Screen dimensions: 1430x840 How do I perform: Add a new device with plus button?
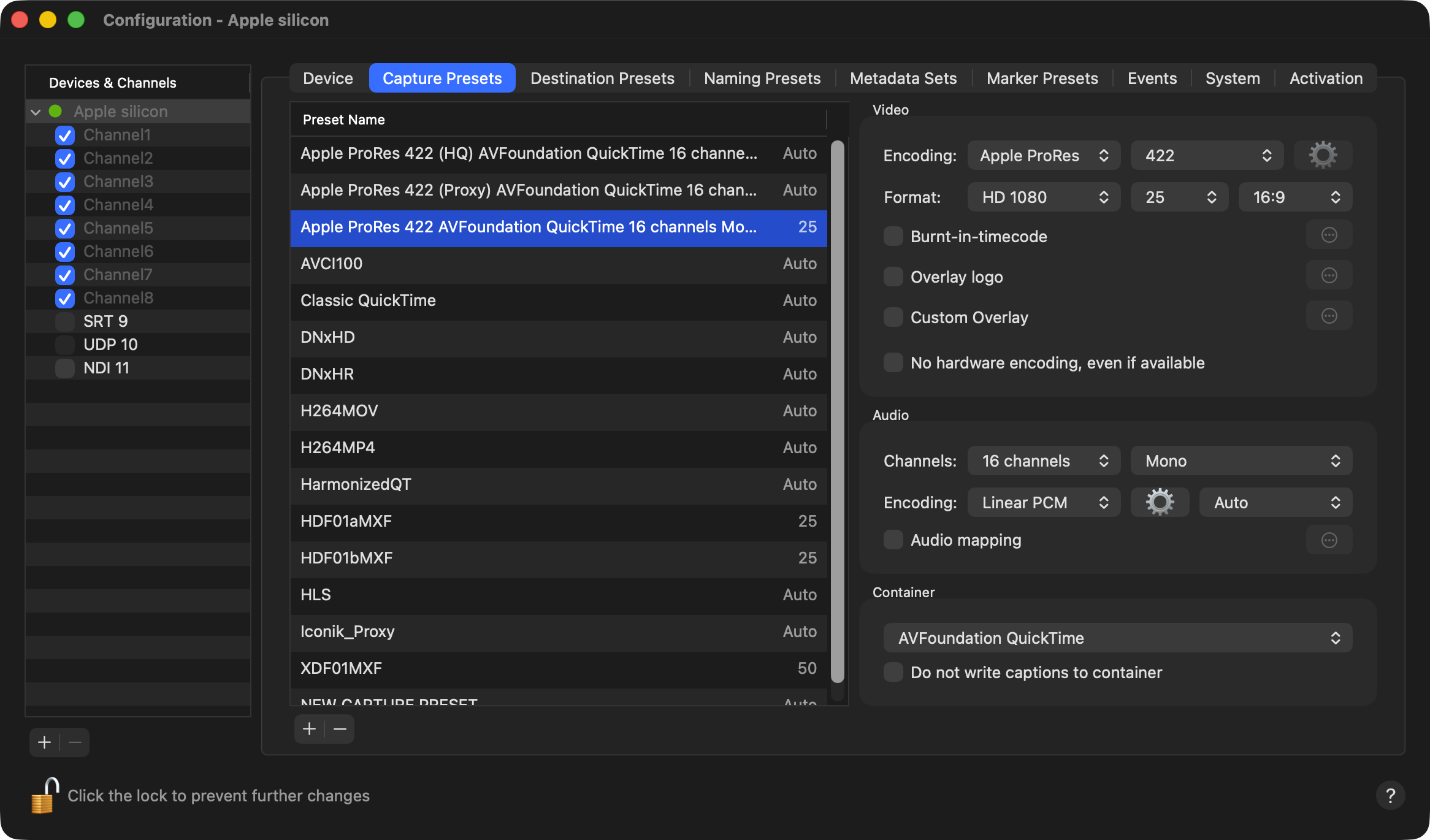[45, 743]
